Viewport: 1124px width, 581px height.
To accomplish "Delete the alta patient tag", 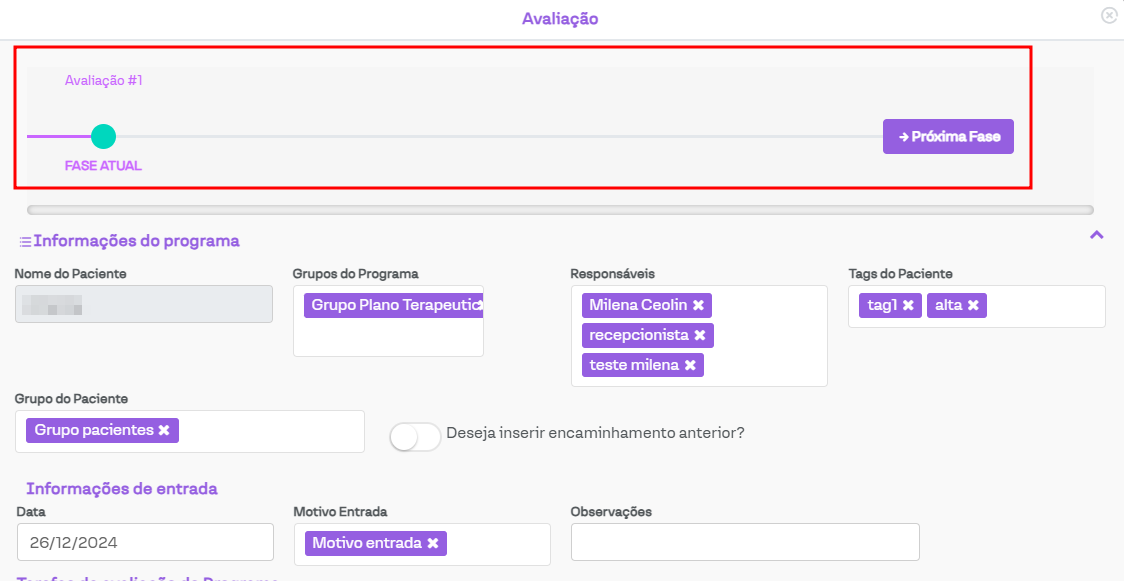I will [x=973, y=305].
